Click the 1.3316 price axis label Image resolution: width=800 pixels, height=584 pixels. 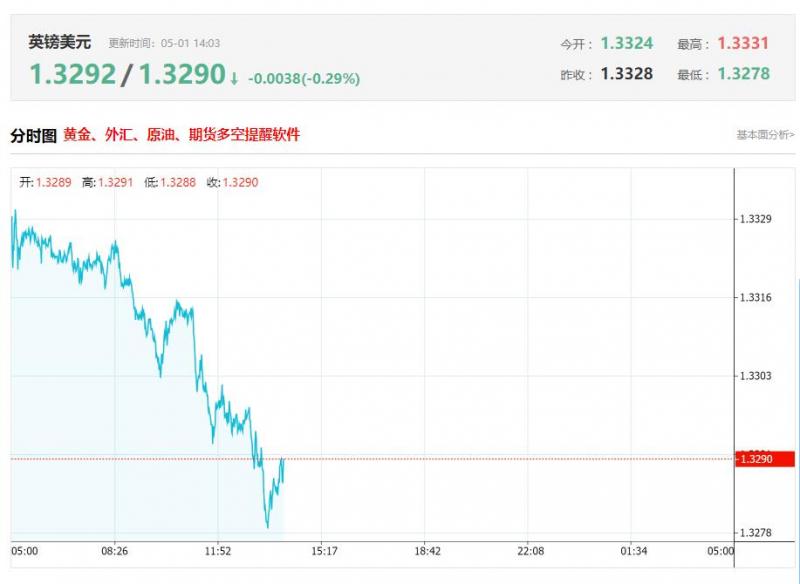[x=754, y=298]
